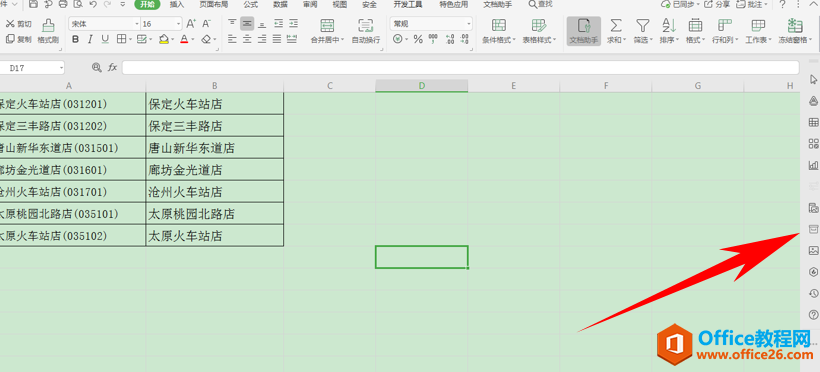Apply thousands separator number format

(433, 39)
